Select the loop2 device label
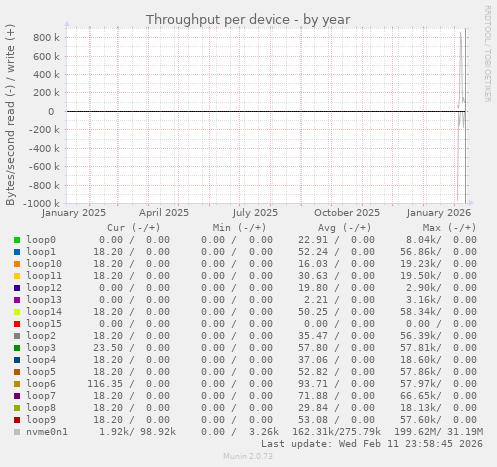The width and height of the screenshot is (497, 467). click(41, 336)
